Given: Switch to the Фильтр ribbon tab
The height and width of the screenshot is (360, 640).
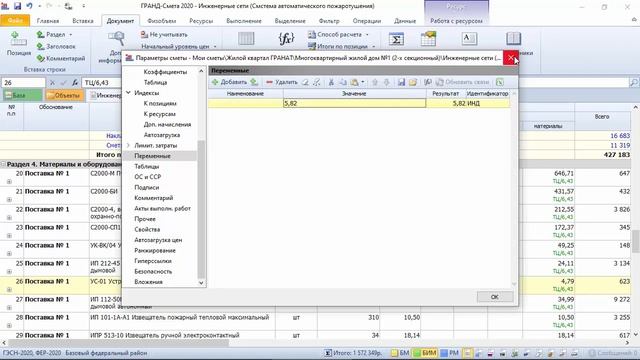Looking at the screenshot, I should 329,21.
